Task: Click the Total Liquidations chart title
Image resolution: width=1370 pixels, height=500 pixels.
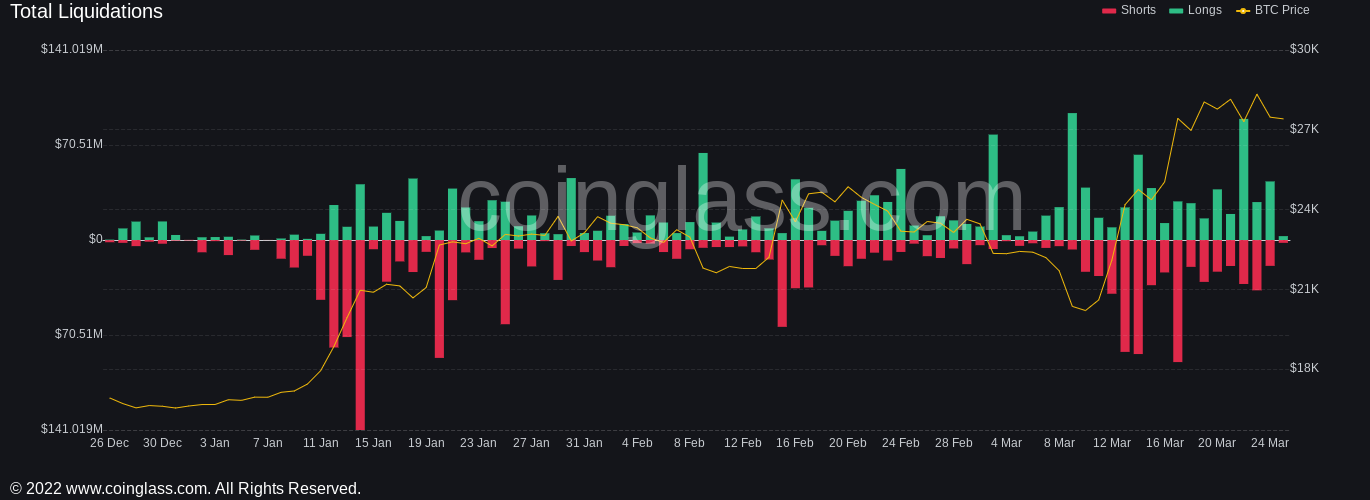Action: pyautogui.click(x=86, y=12)
